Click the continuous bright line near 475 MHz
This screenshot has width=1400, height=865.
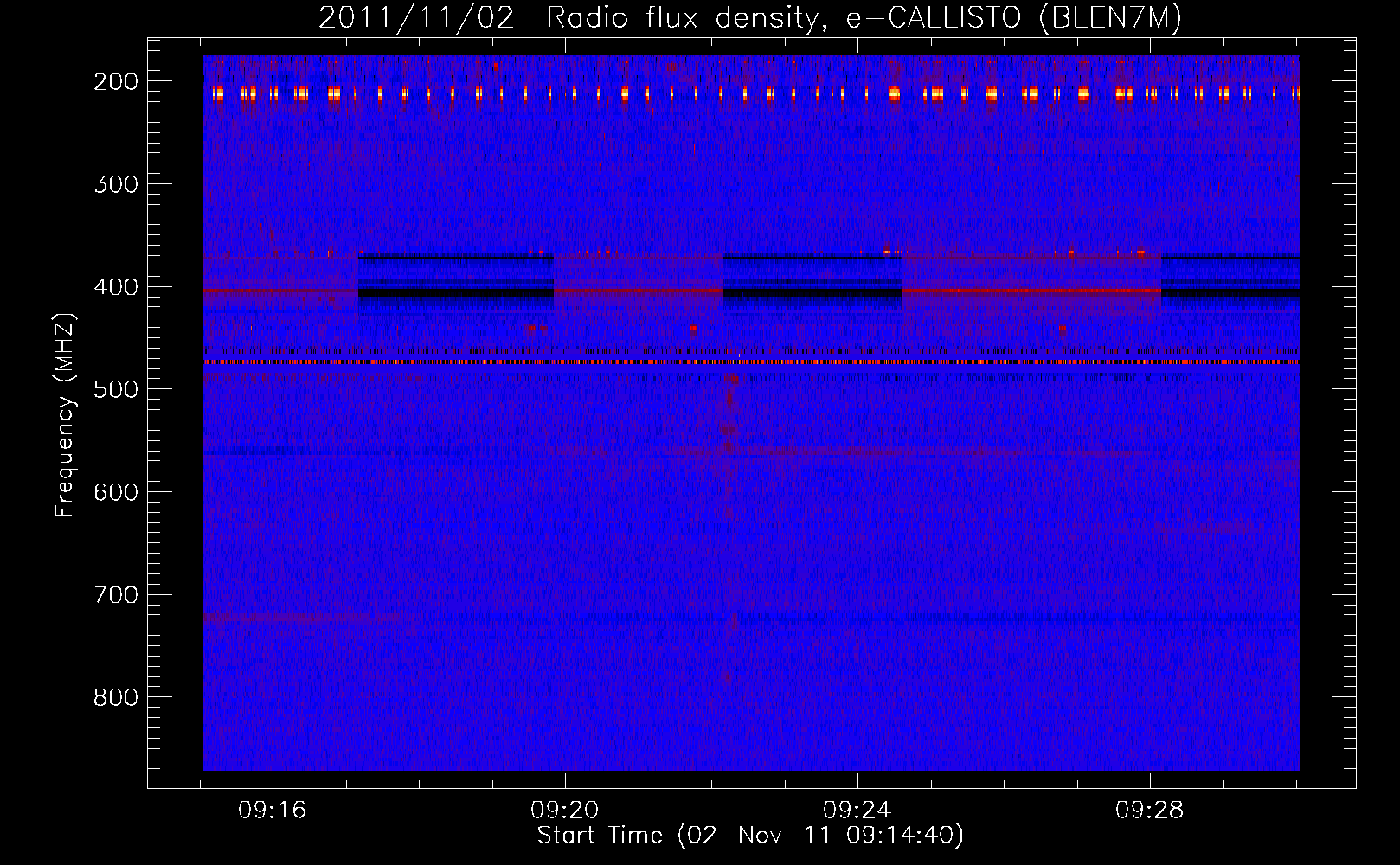[751, 362]
